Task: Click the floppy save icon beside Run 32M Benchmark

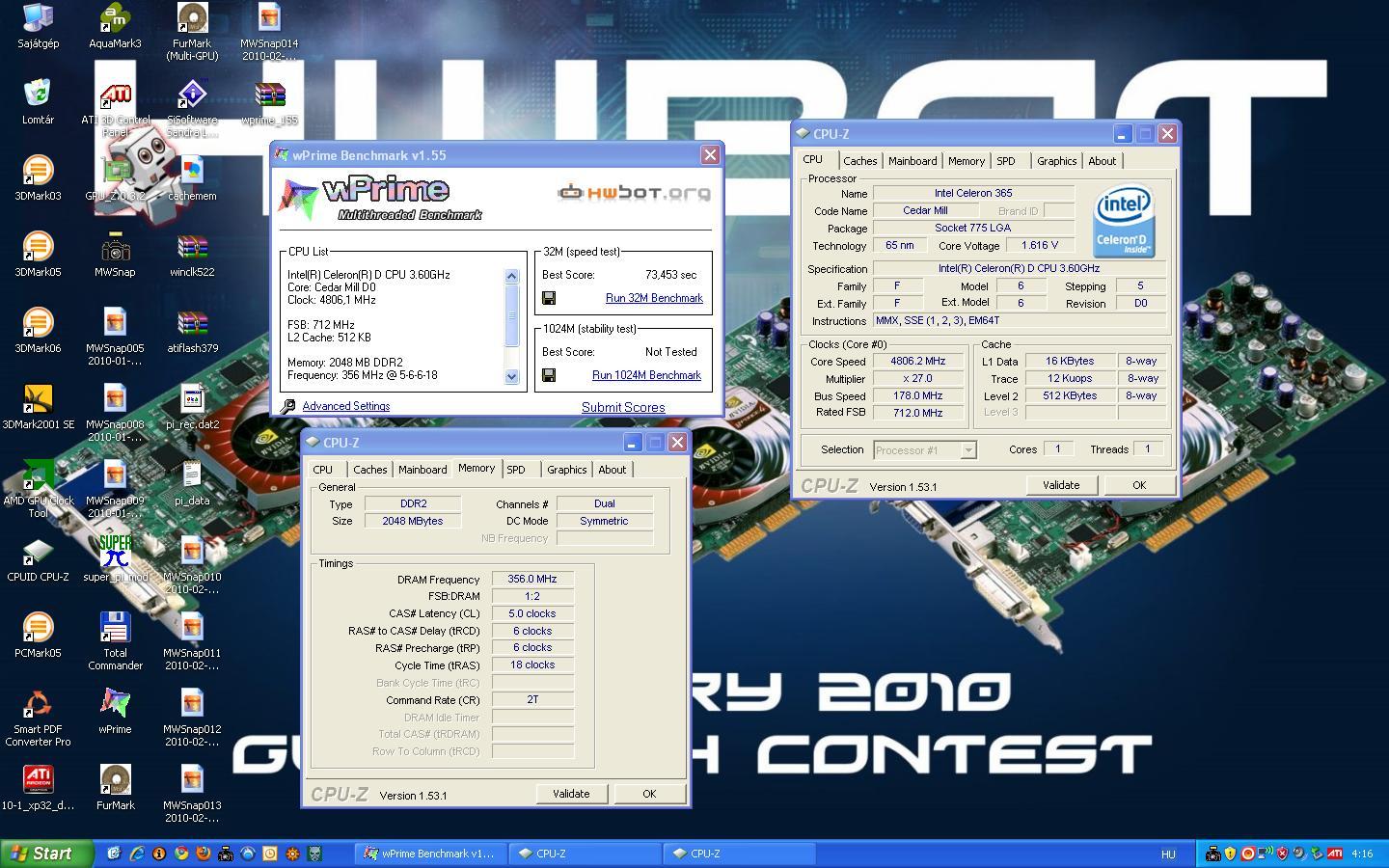Action: coord(549,298)
